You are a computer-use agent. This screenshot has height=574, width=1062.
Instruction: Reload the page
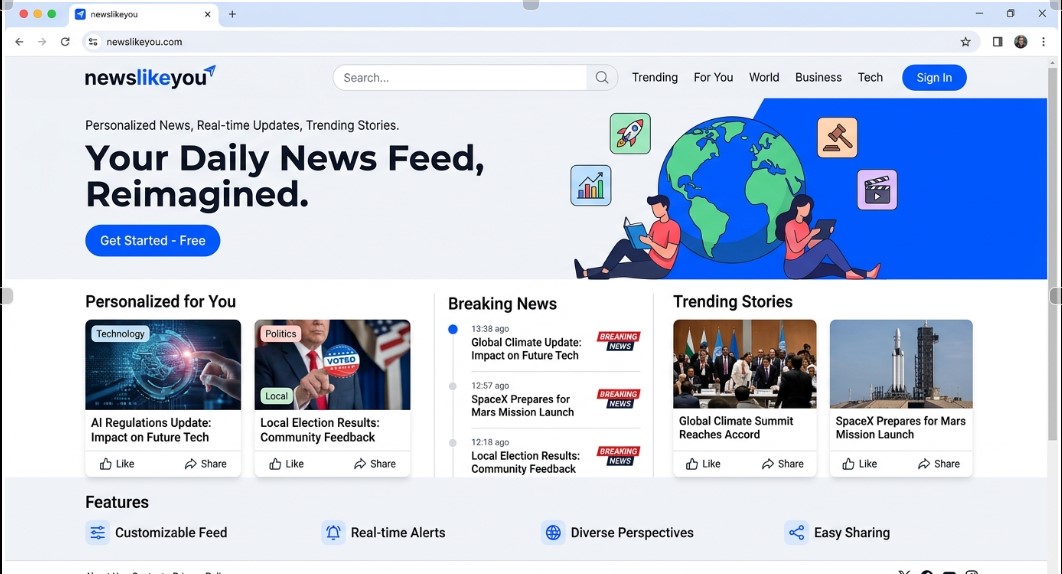(65, 41)
